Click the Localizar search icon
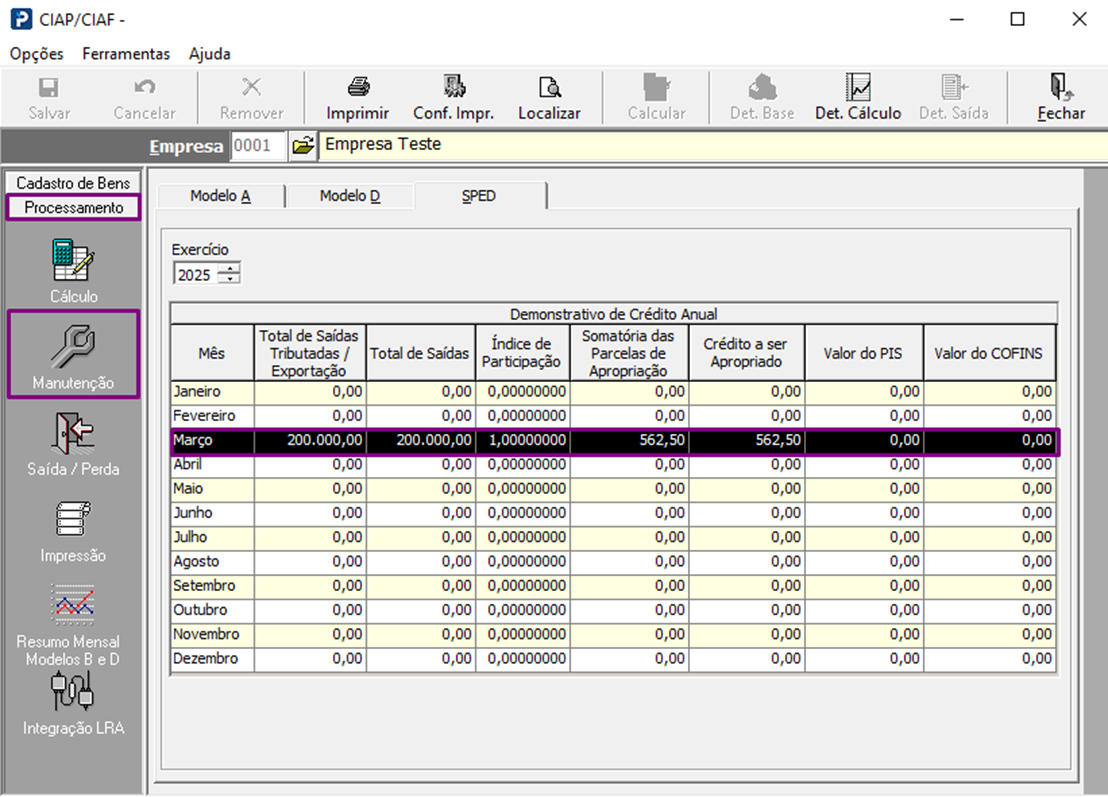1108x797 pixels. point(549,88)
